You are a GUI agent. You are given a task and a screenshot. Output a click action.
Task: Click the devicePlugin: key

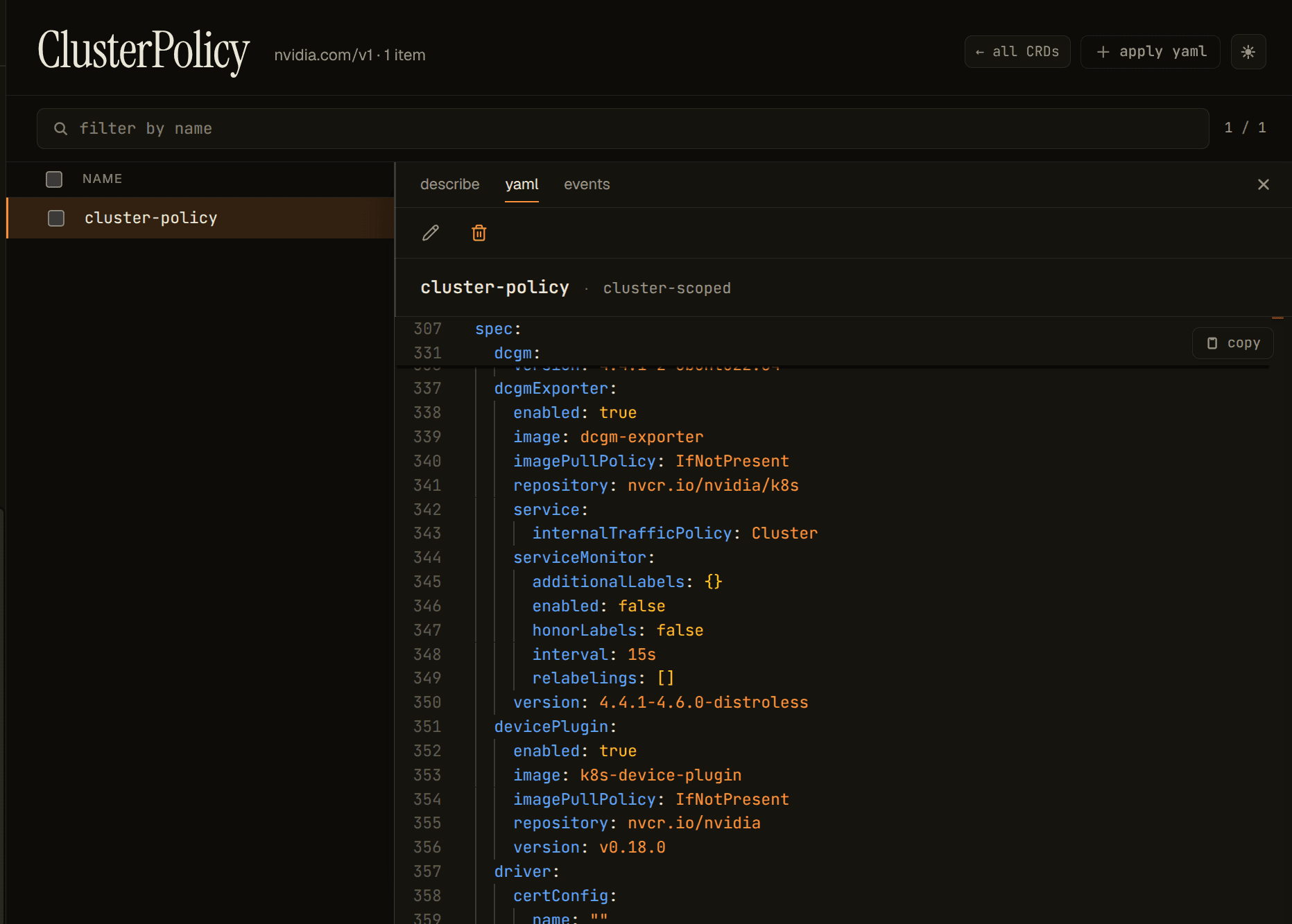coord(555,727)
